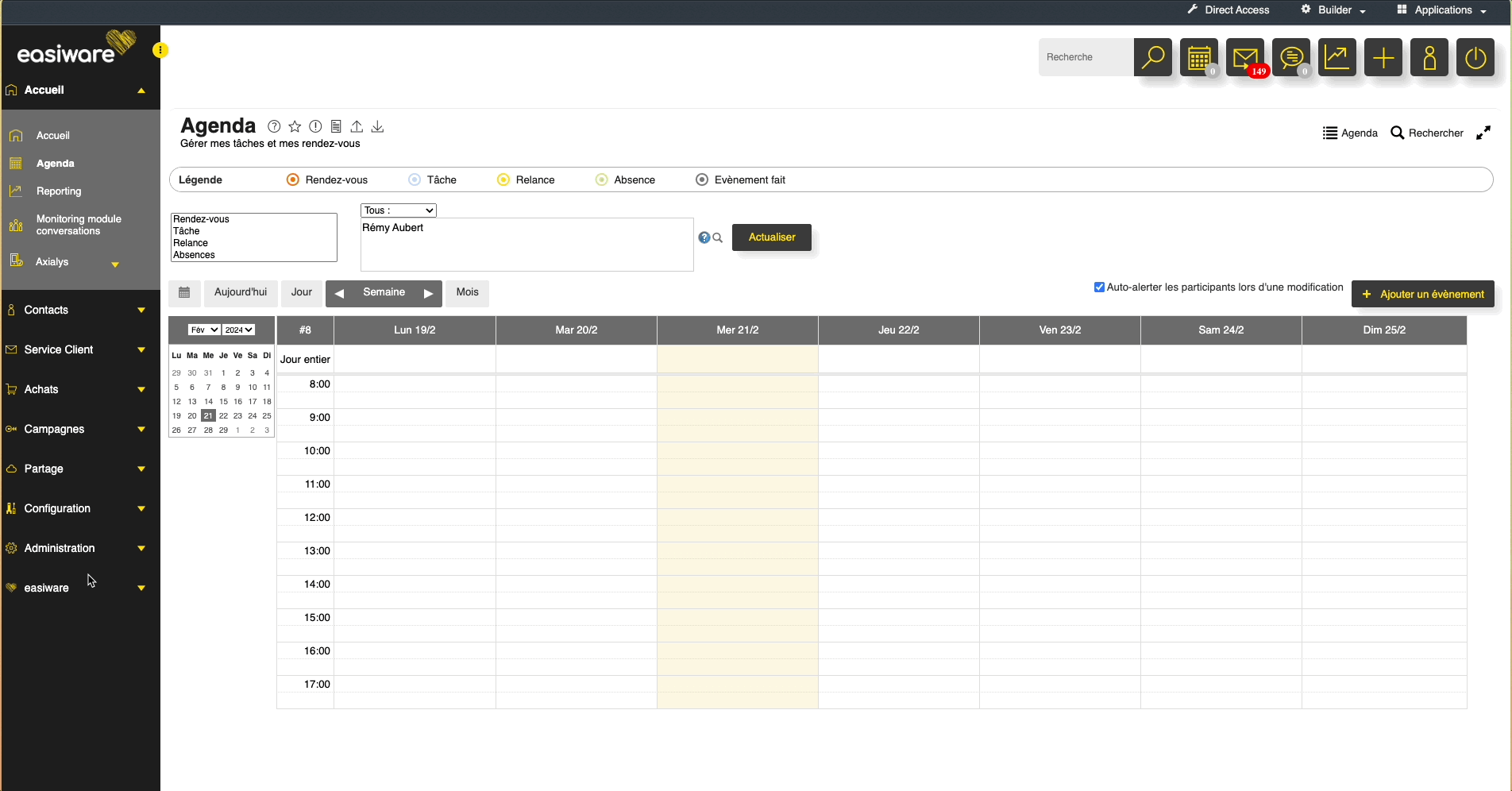Mark Agenda page as favorite star
The image size is (1512, 791).
295,126
